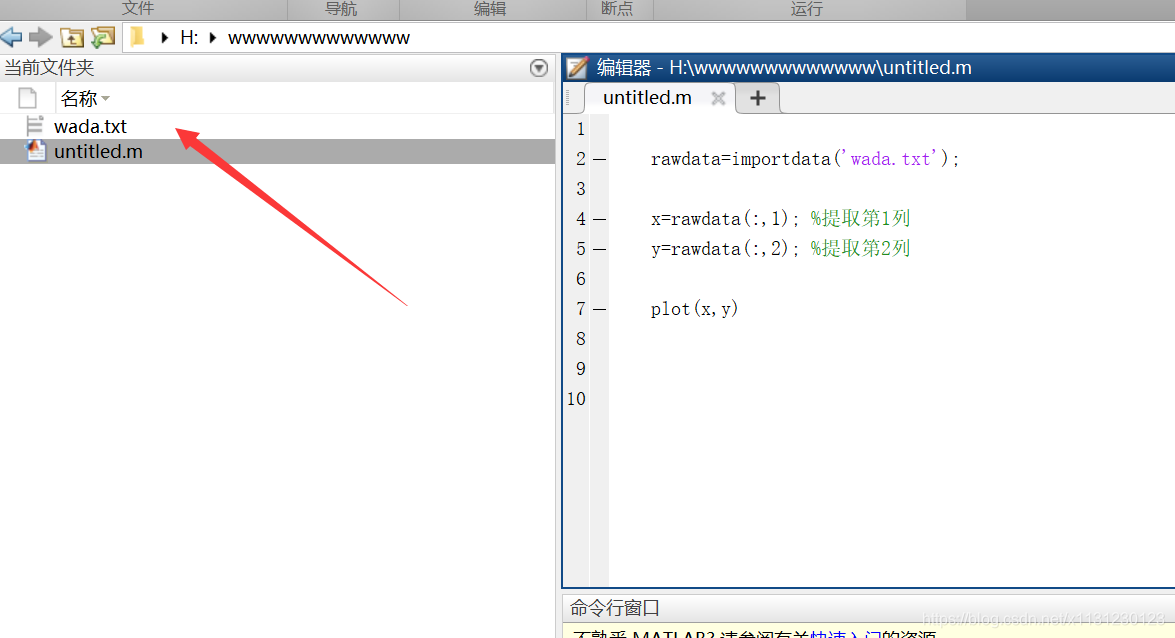Sort files by the 名称 column header
This screenshot has height=638, width=1175.
(x=79, y=98)
